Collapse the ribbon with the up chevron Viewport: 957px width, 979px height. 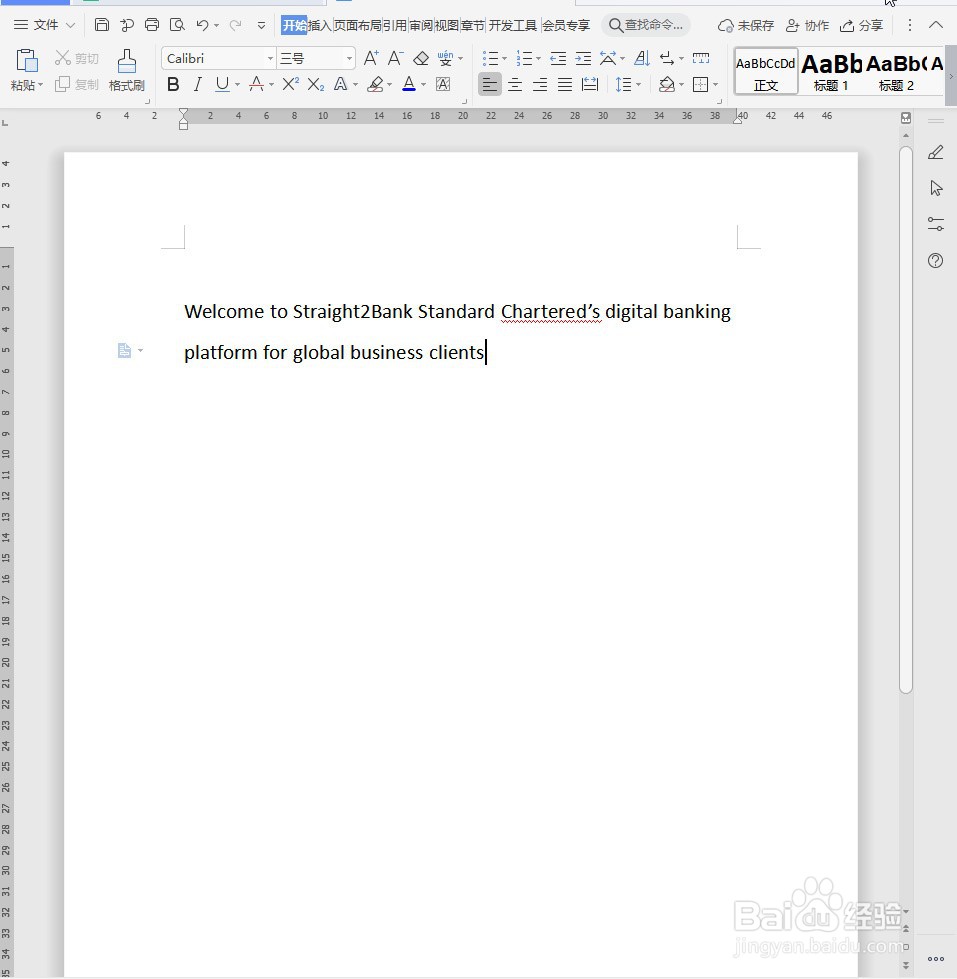pos(936,25)
